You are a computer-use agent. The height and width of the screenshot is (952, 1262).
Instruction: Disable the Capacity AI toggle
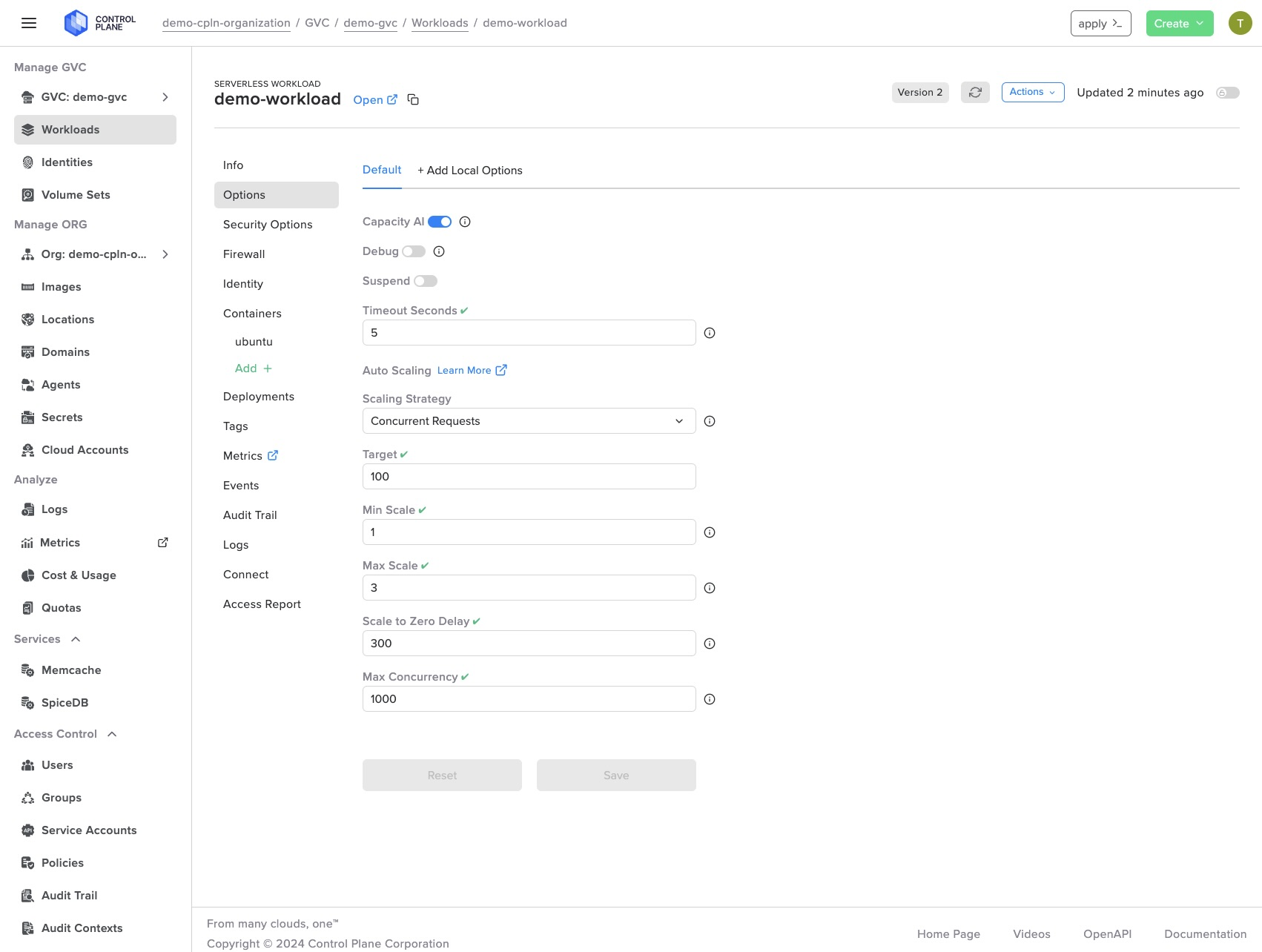click(x=440, y=222)
